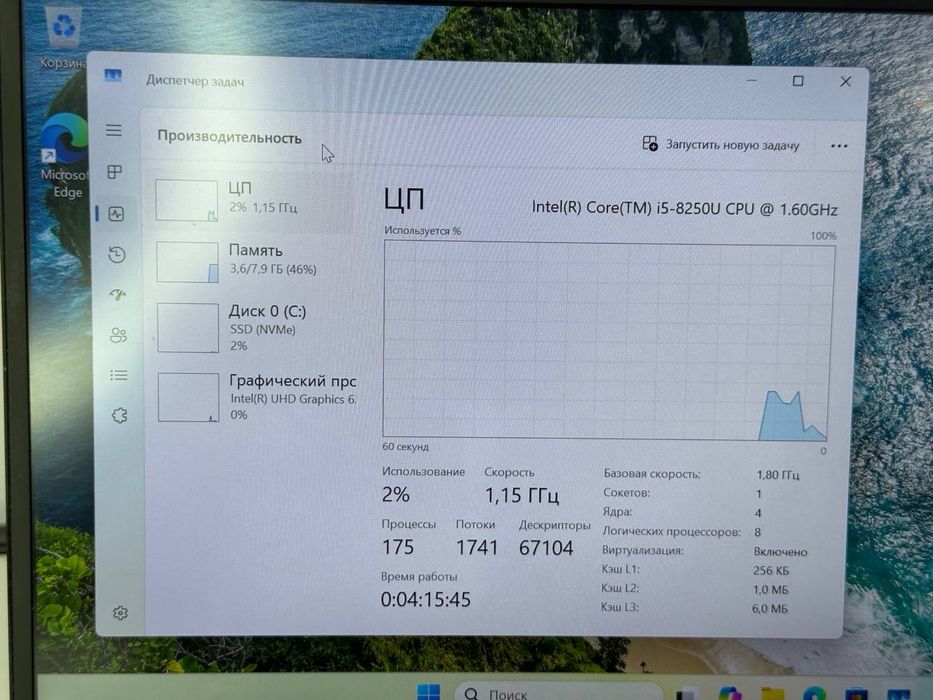Close the Task Manager window
The image size is (933, 700).
pos(845,82)
